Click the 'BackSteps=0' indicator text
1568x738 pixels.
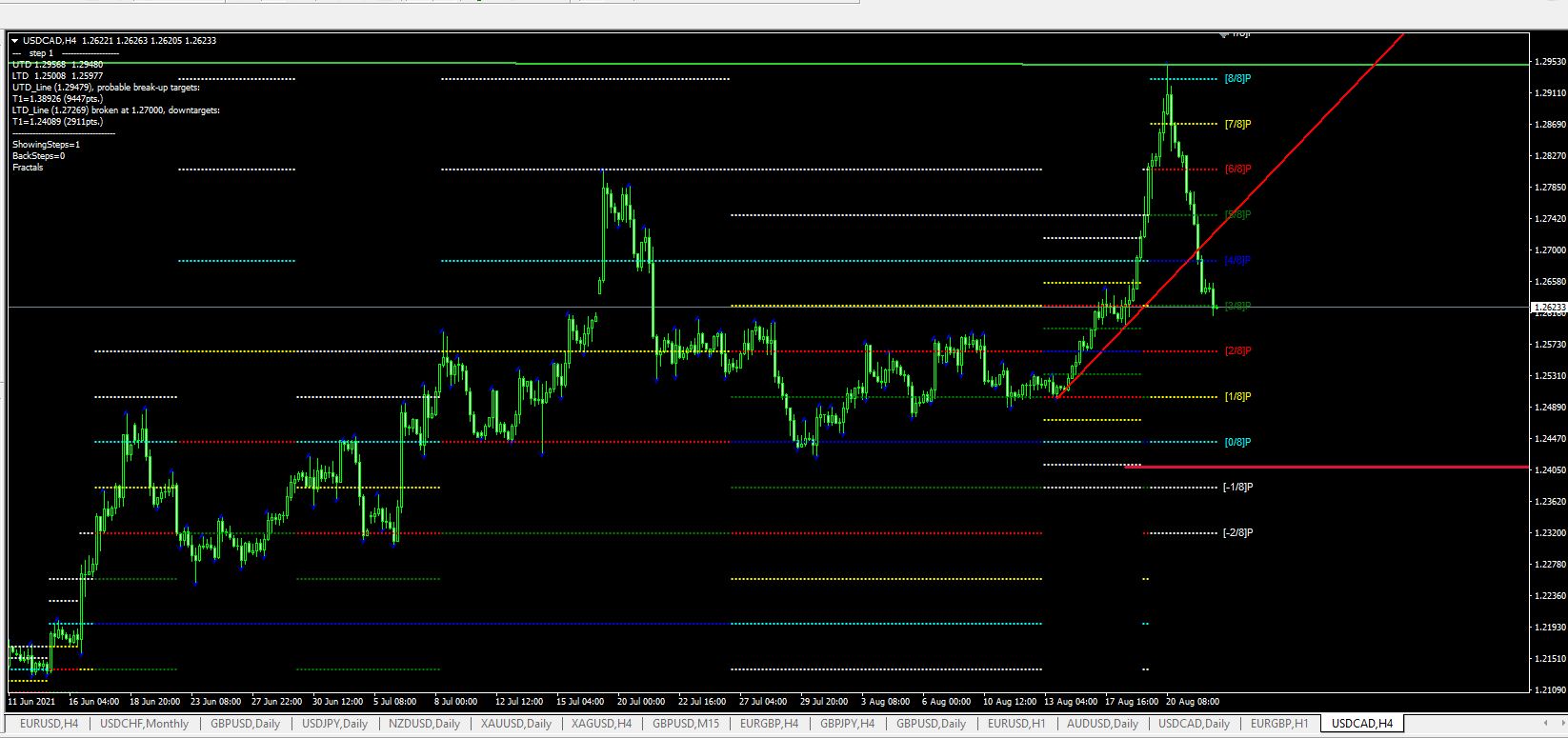39,156
